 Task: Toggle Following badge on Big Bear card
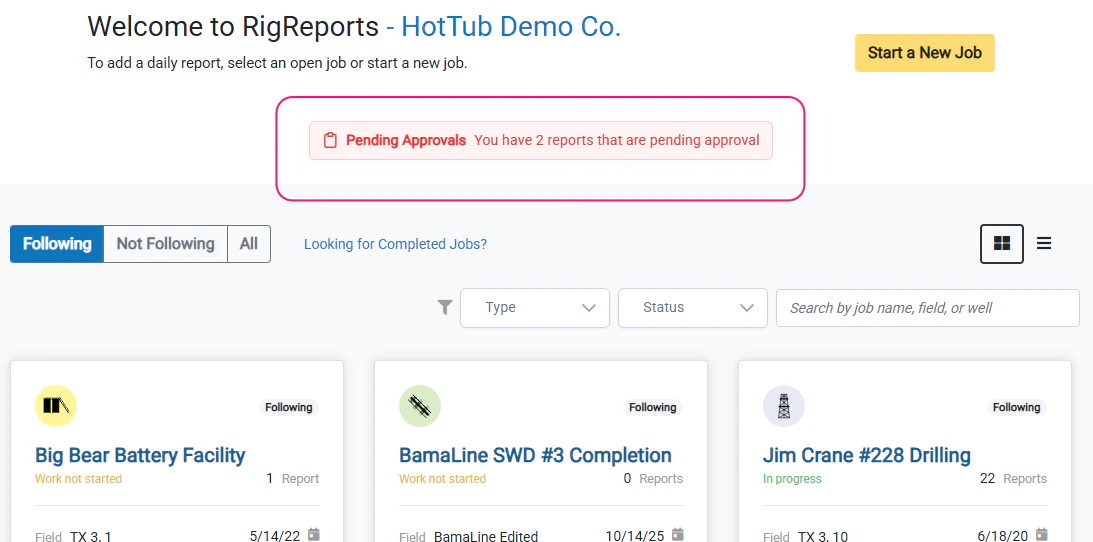coord(289,408)
